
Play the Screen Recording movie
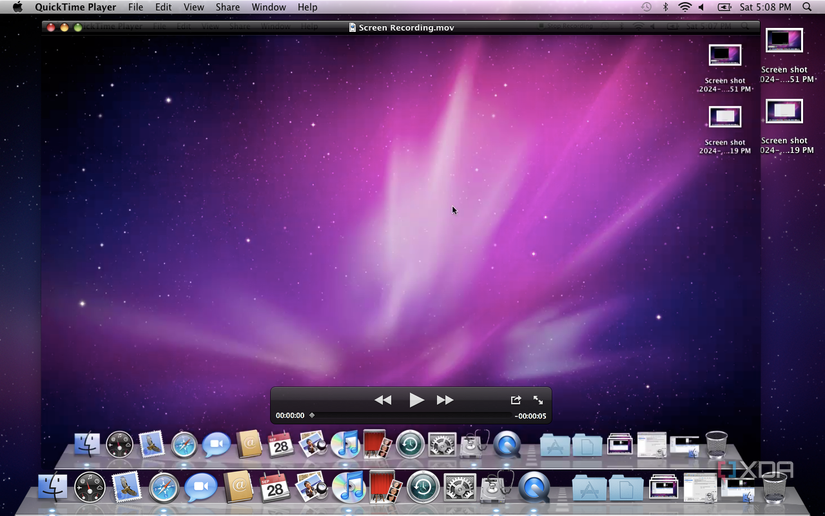(x=416, y=400)
